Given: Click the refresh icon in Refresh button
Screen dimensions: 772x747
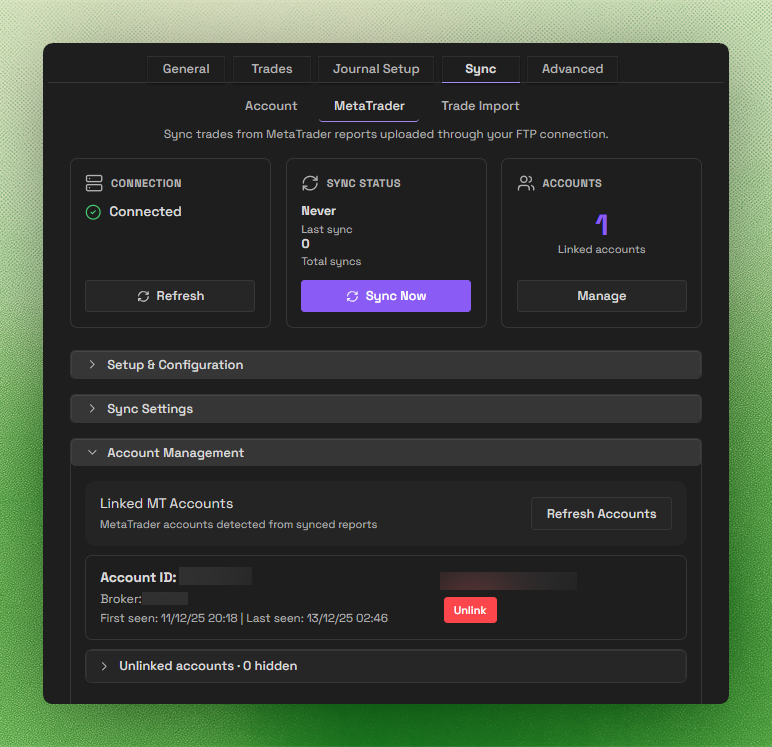Looking at the screenshot, I should (x=143, y=296).
